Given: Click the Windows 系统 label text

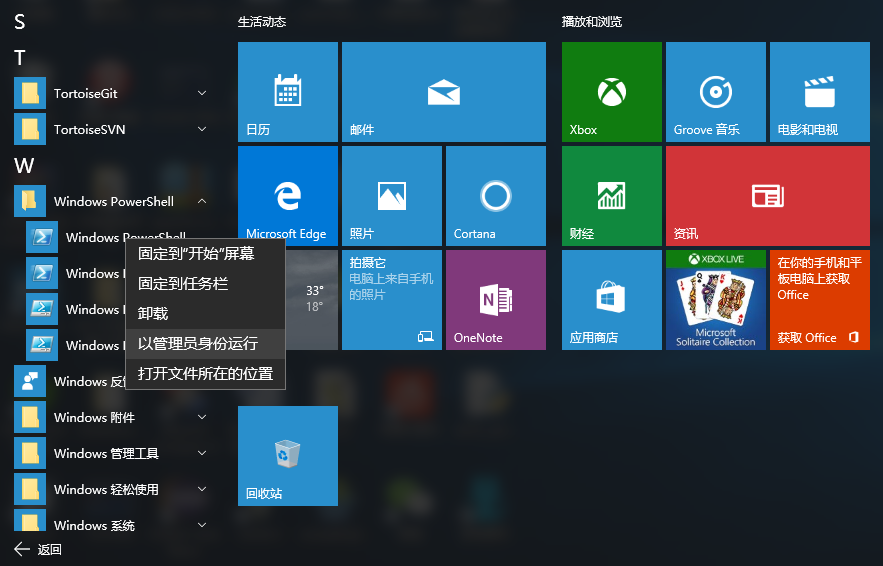Looking at the screenshot, I should [94, 525].
